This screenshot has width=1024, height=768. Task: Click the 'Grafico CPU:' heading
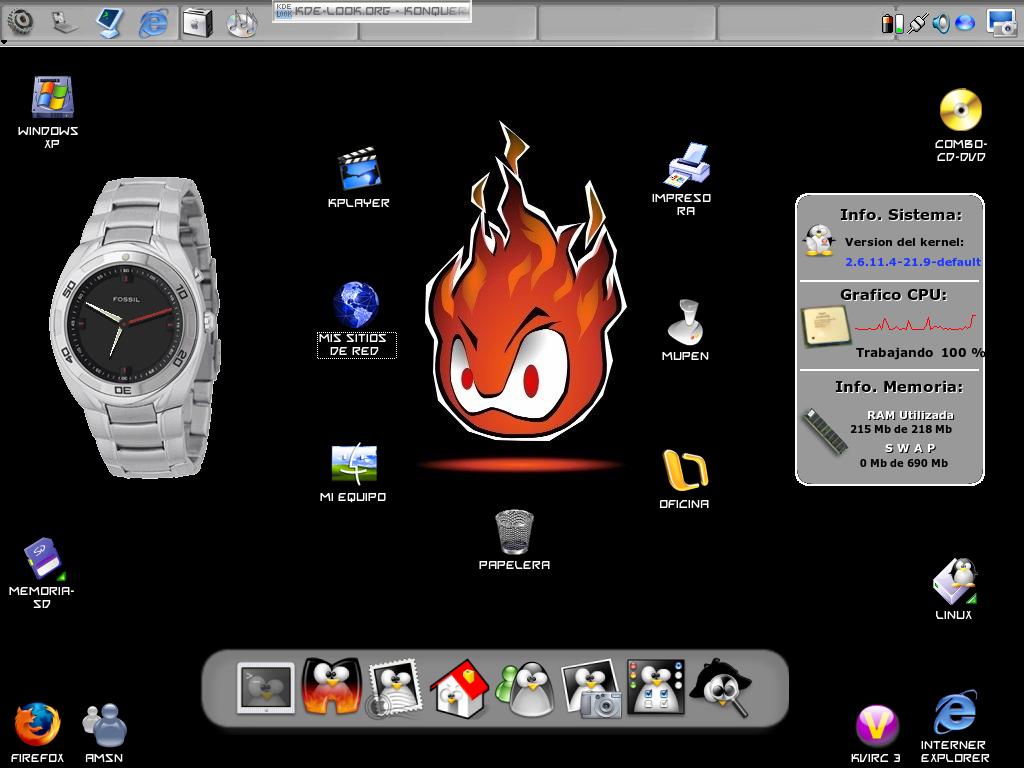893,295
